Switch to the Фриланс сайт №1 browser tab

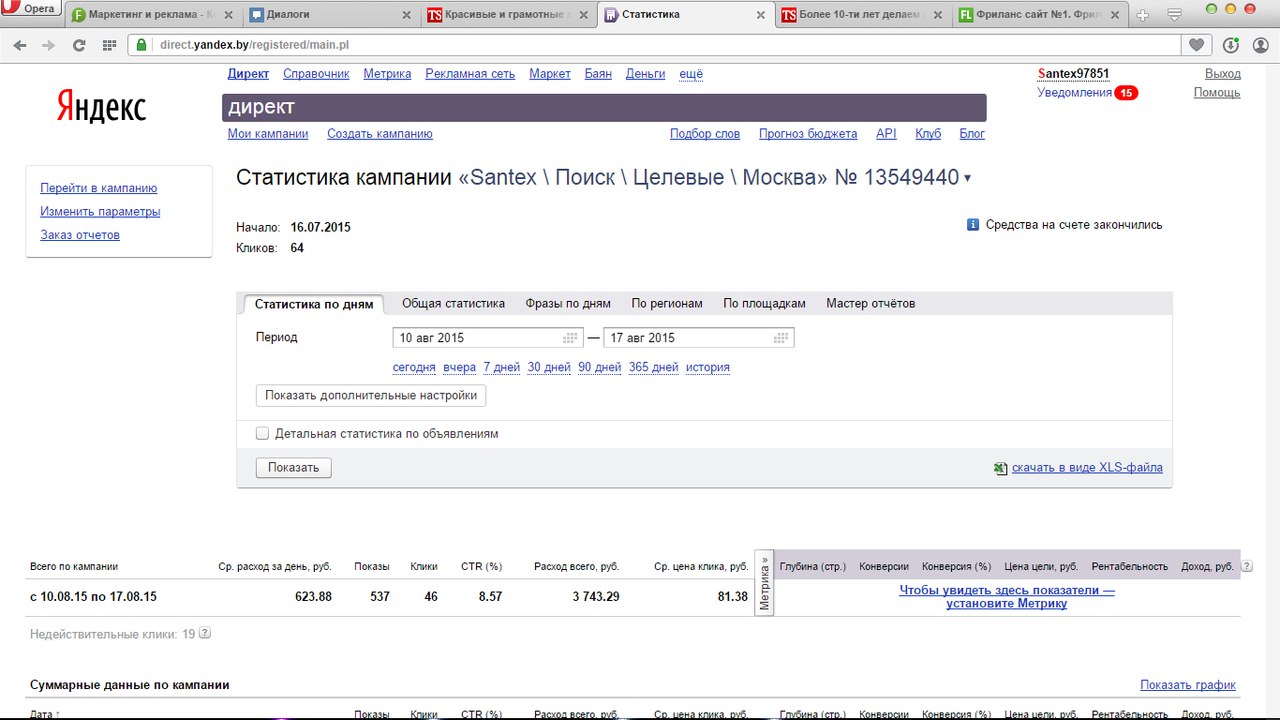pos(1040,15)
